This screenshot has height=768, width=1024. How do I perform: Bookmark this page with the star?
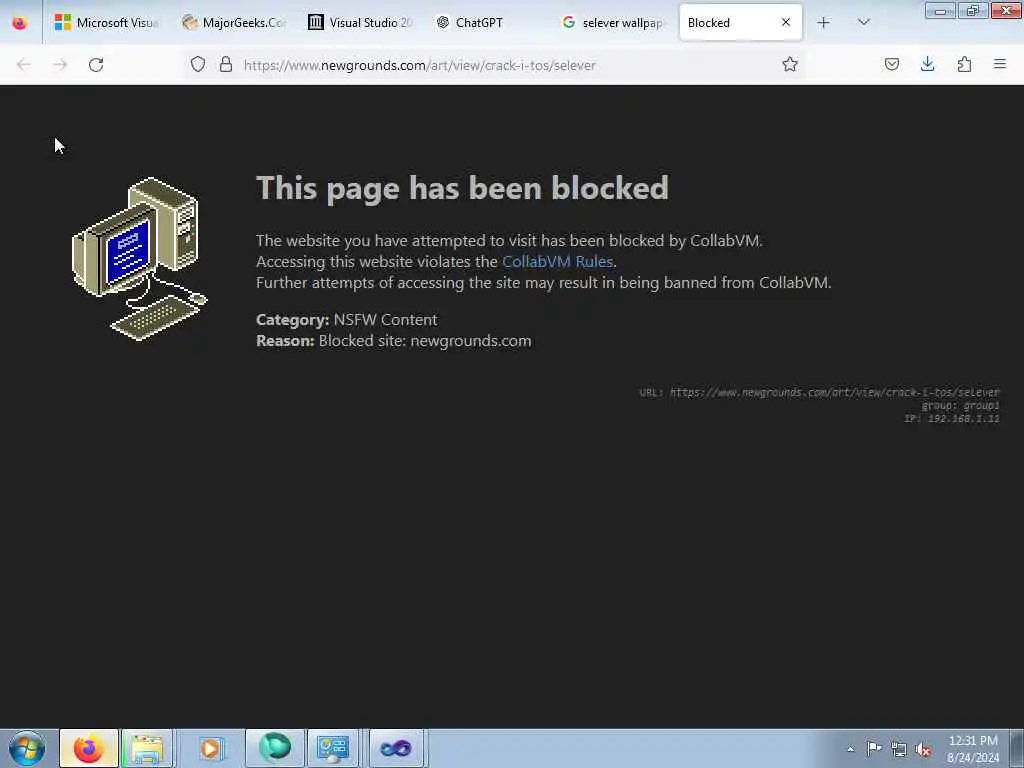tap(790, 64)
